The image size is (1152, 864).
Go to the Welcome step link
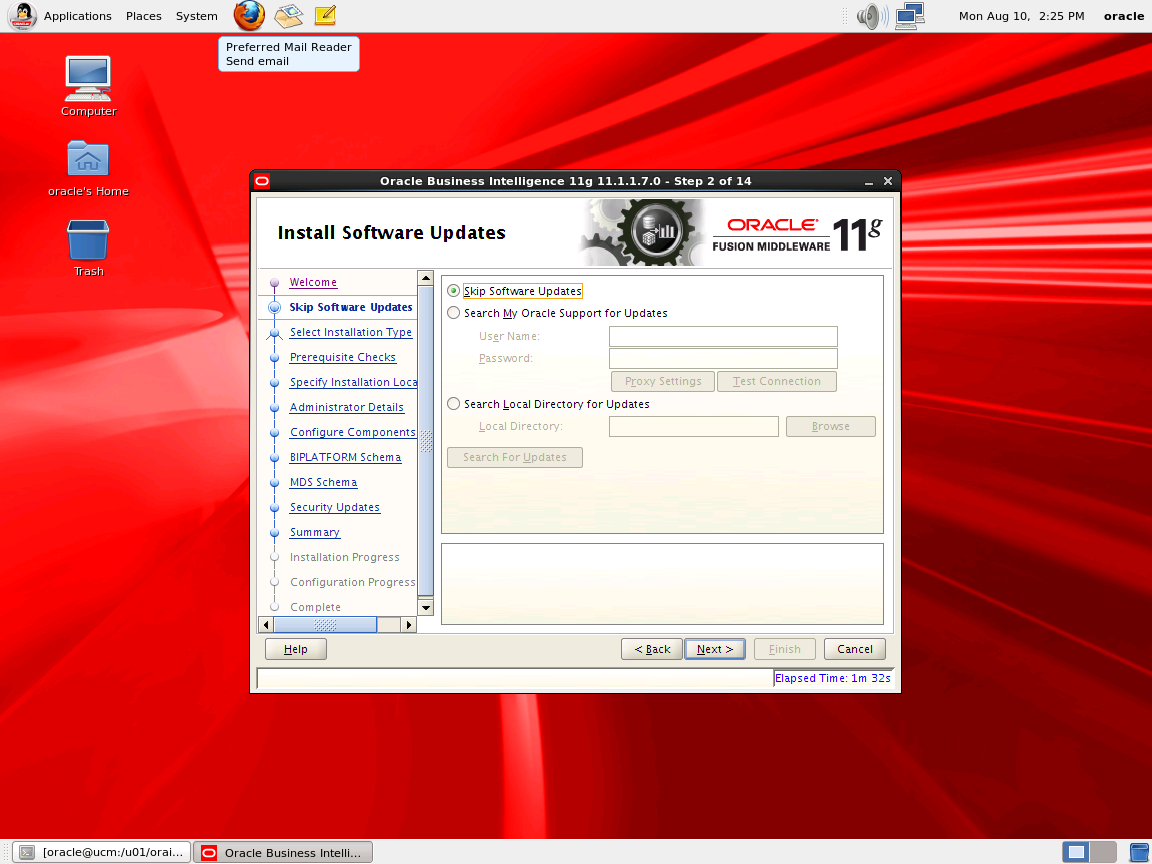click(313, 282)
